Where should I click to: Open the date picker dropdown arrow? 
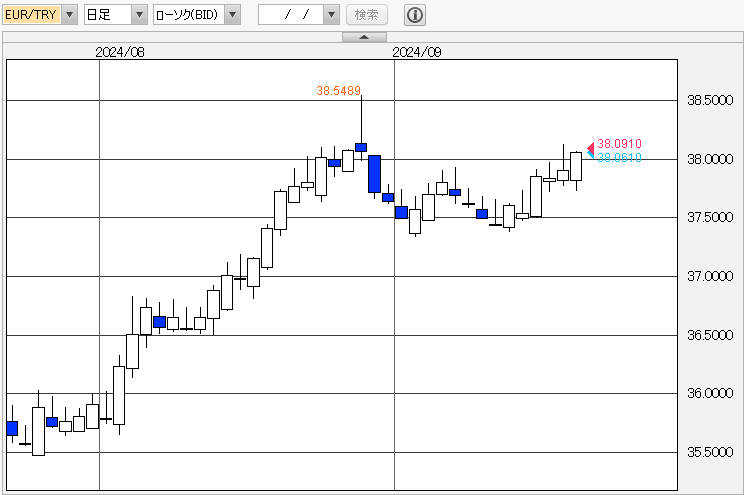tap(331, 15)
